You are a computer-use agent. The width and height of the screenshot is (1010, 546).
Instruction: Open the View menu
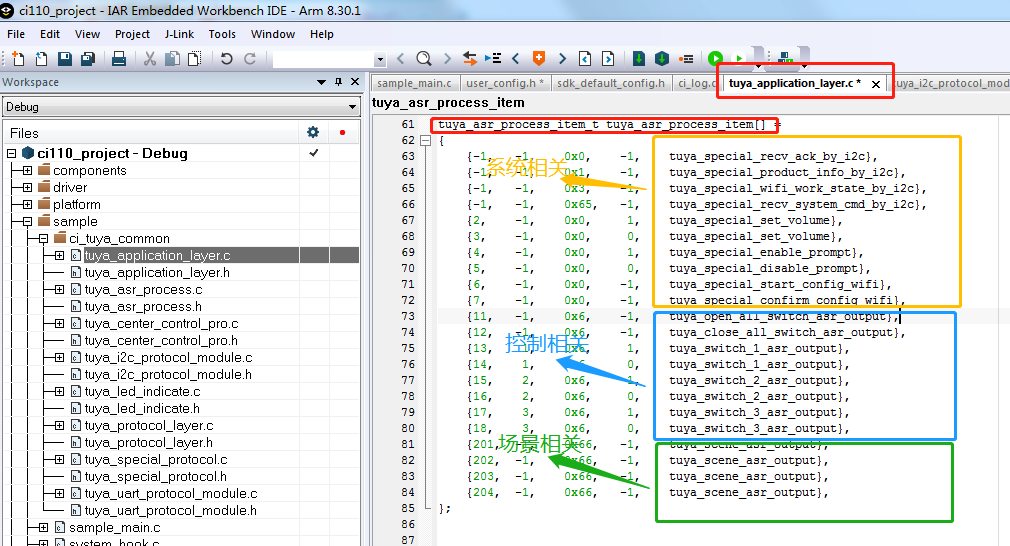coord(87,34)
